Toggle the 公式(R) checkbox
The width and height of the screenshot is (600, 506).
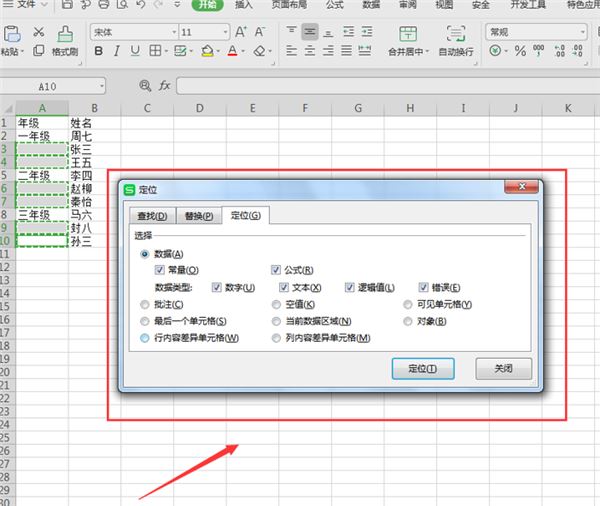point(276,270)
